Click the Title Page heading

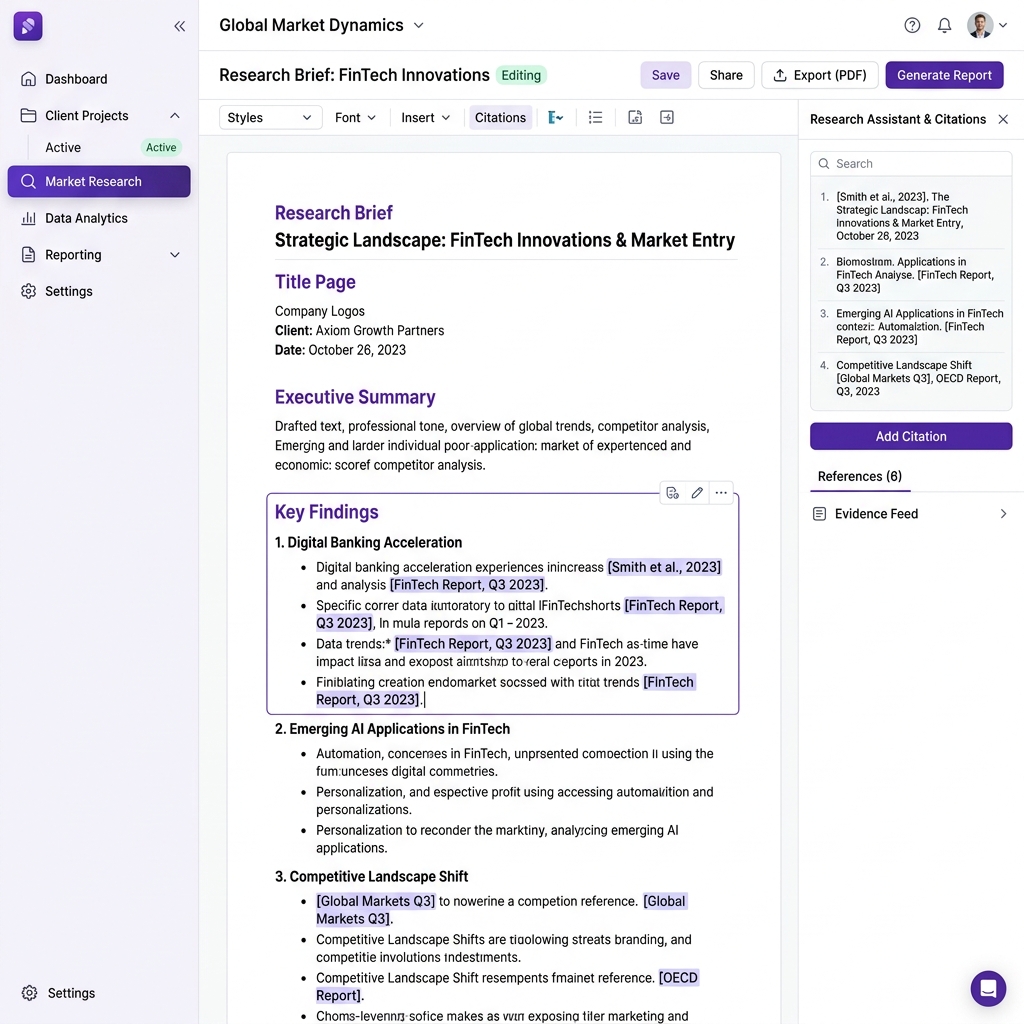point(315,282)
